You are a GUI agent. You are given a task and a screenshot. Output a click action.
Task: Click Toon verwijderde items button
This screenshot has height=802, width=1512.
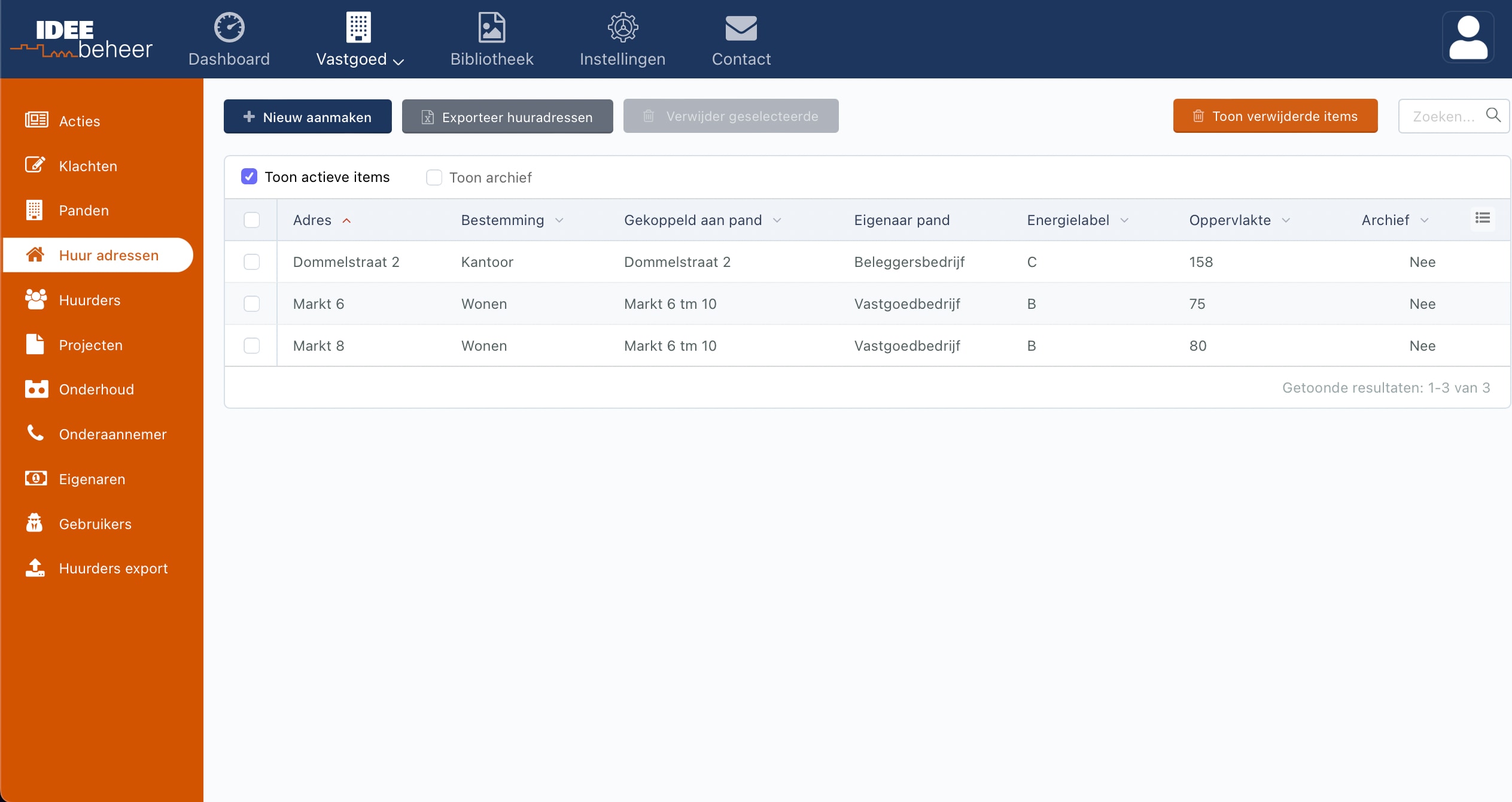point(1274,116)
